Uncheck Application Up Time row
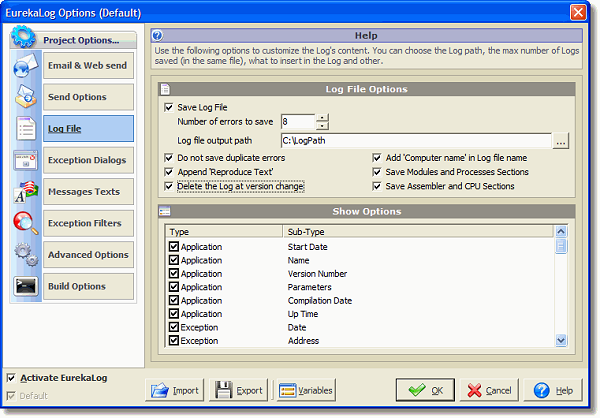This screenshot has height=418, width=600. pyautogui.click(x=174, y=314)
